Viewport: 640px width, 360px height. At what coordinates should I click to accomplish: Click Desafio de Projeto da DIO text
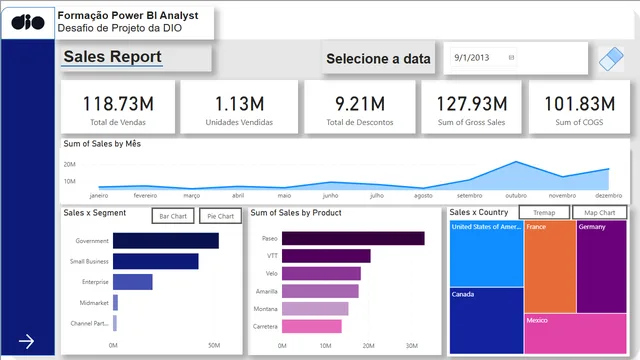120,28
